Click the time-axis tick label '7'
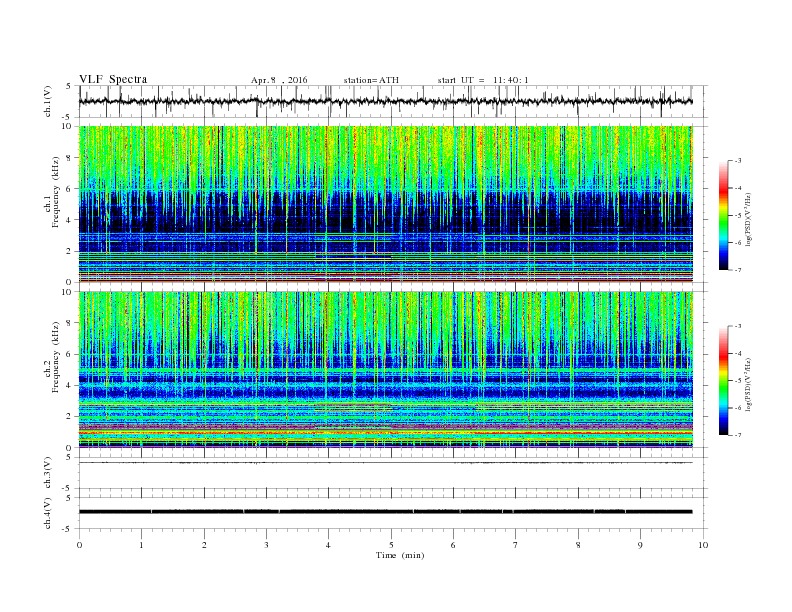This screenshot has width=792, height=612. (516, 545)
